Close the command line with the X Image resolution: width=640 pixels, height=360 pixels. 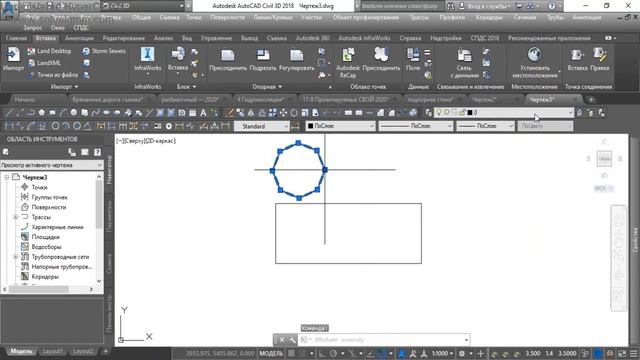282,340
